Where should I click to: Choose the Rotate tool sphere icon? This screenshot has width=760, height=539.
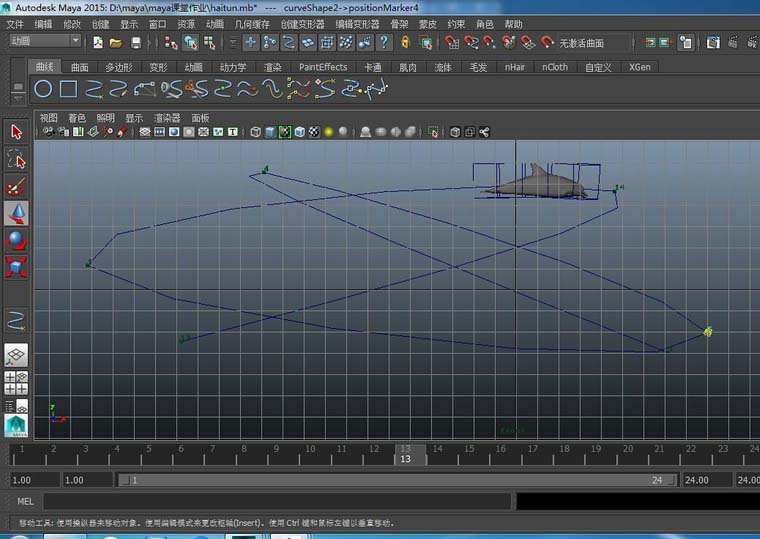tap(17, 240)
